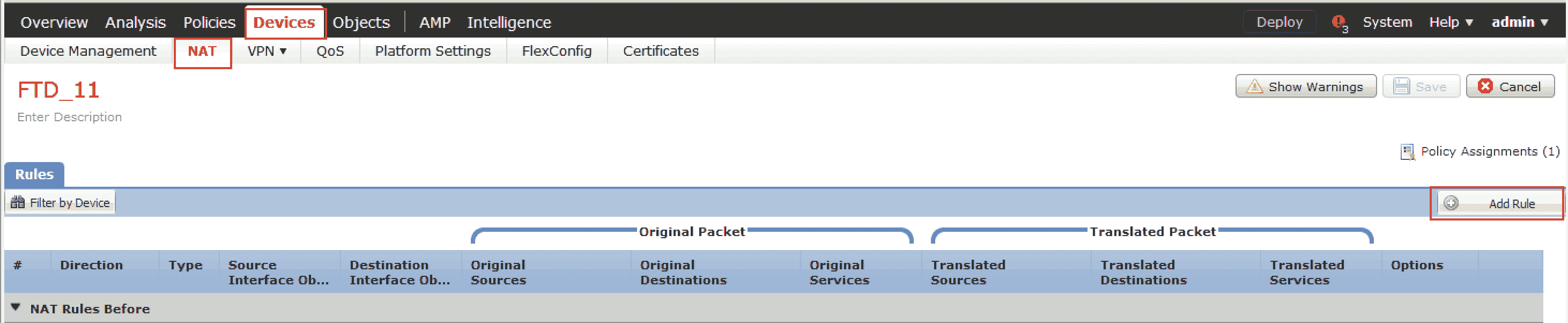Open the VPN dropdown menu
Viewport: 1568px width, 323px height.
[x=267, y=51]
